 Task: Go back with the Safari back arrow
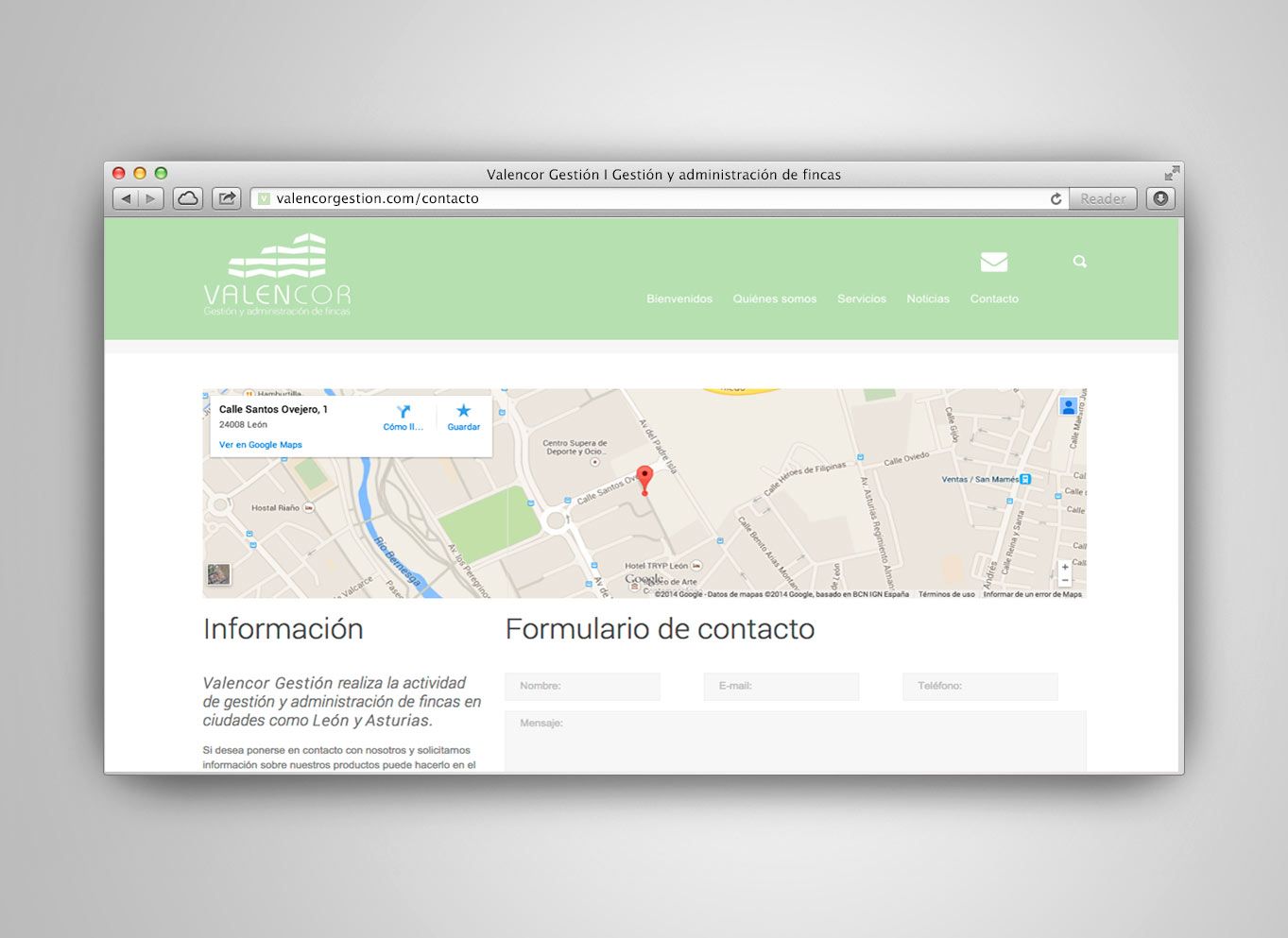(x=126, y=198)
